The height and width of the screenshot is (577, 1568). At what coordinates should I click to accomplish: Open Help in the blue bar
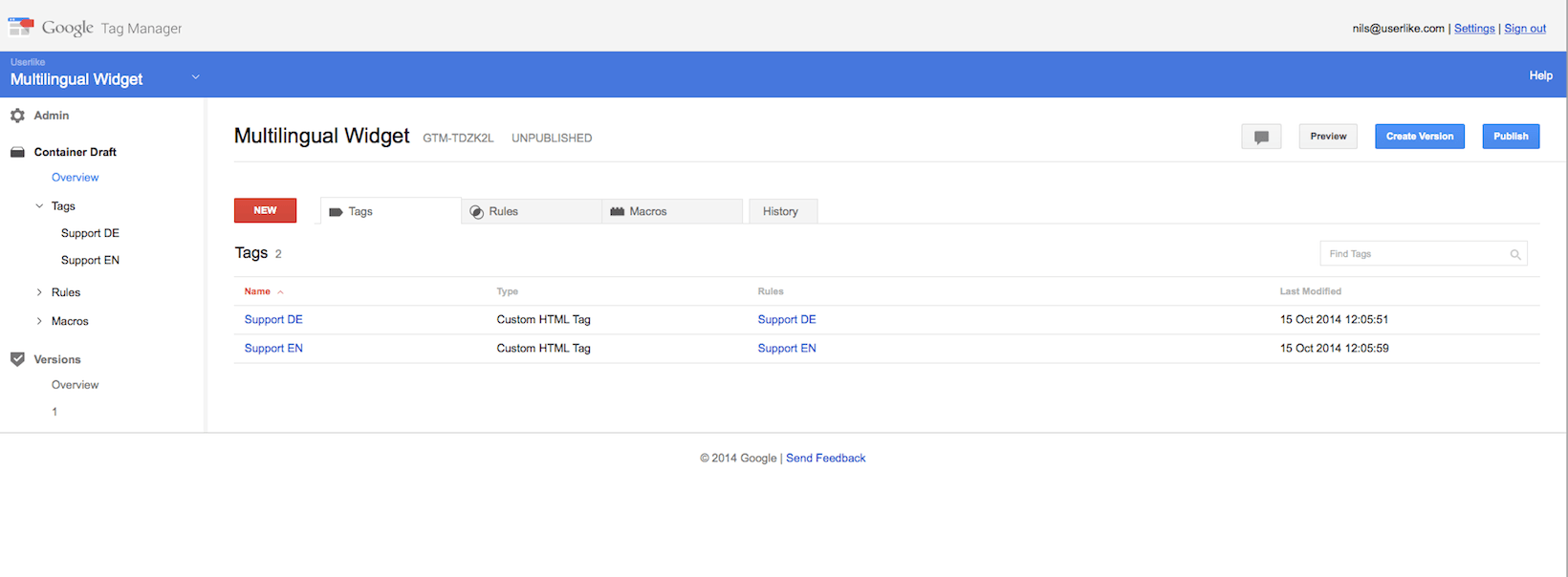(1540, 75)
